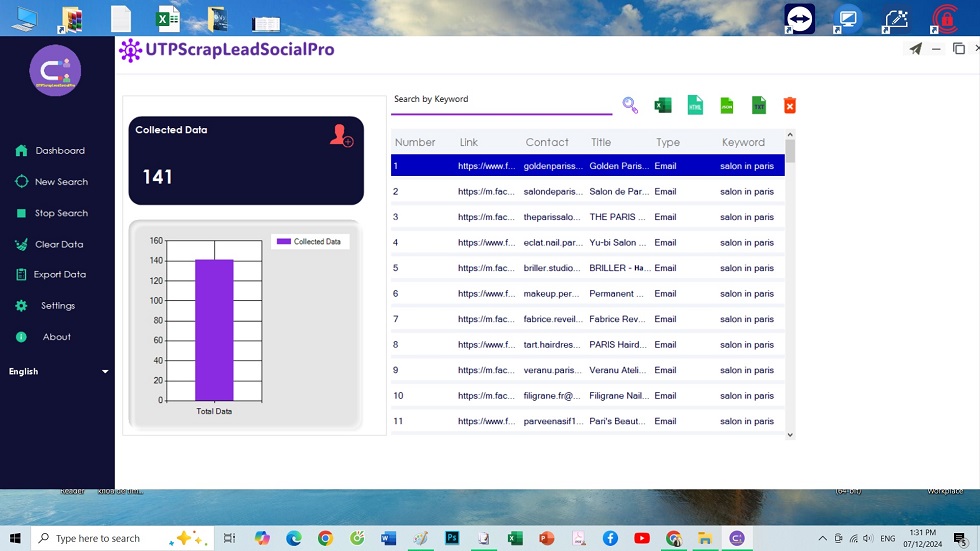The width and height of the screenshot is (980, 551).
Task: Click Clear Data in the sidebar
Action: [x=58, y=244]
